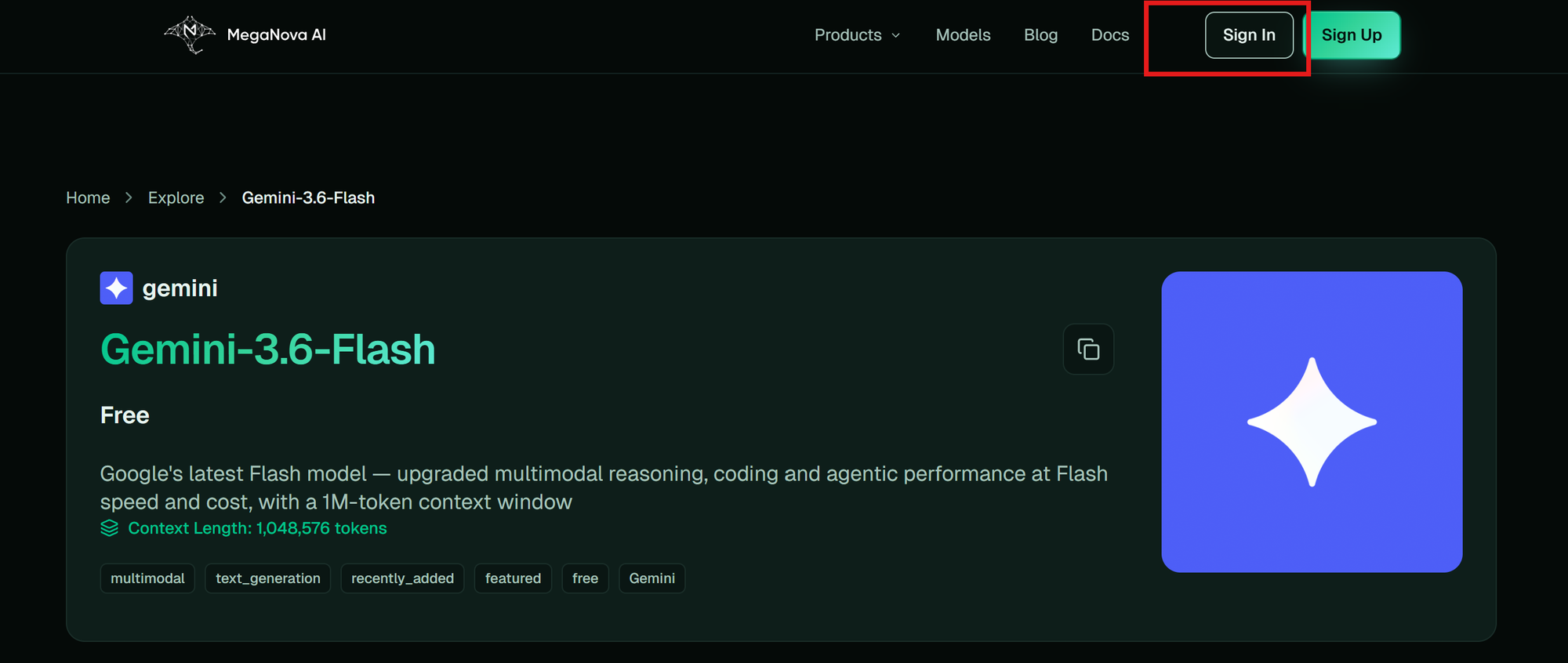This screenshot has height=663, width=1568.
Task: Expand the Products dropdown menu
Action: (858, 35)
